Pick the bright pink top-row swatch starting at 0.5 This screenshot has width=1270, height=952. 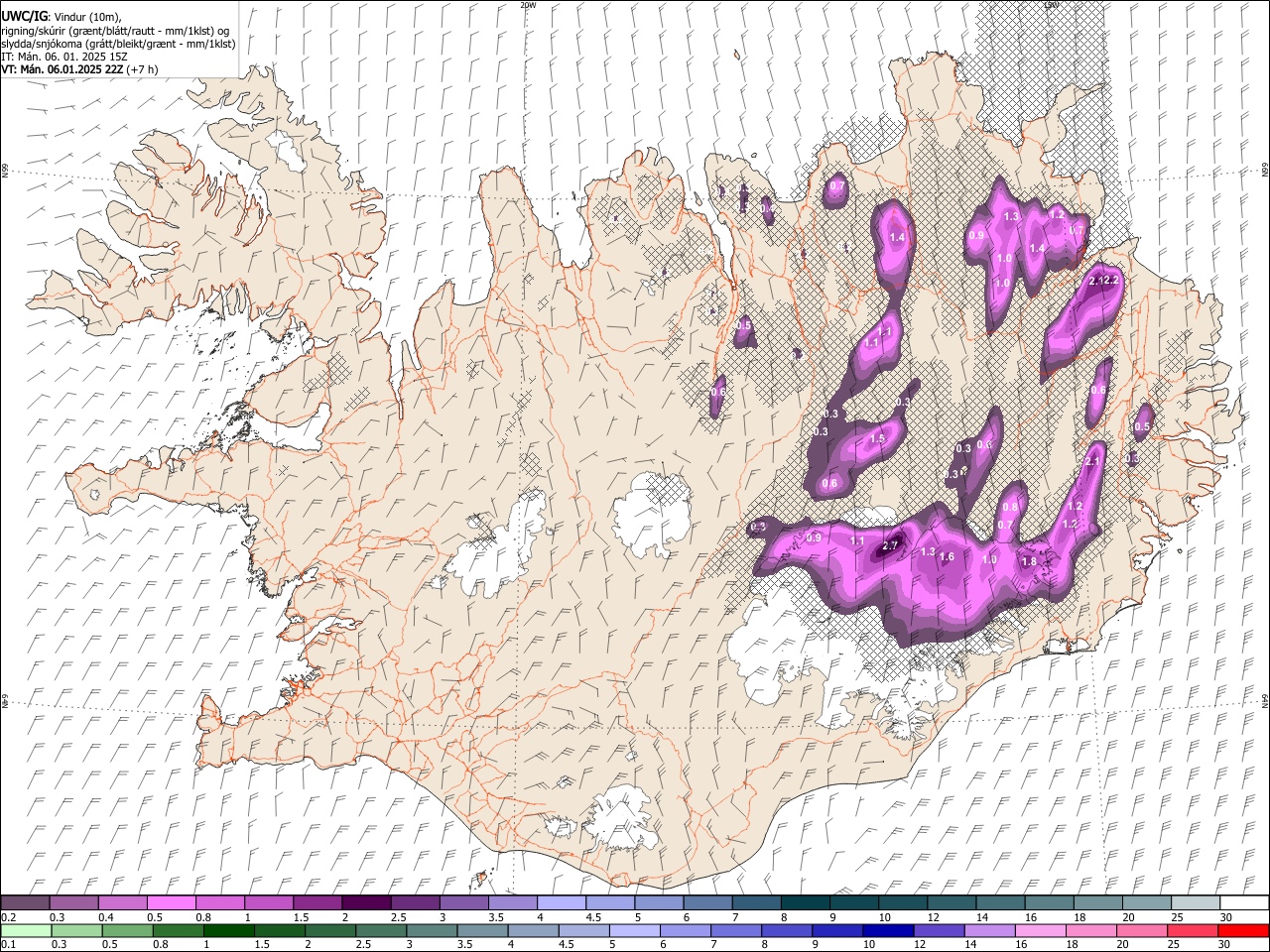coord(171,902)
